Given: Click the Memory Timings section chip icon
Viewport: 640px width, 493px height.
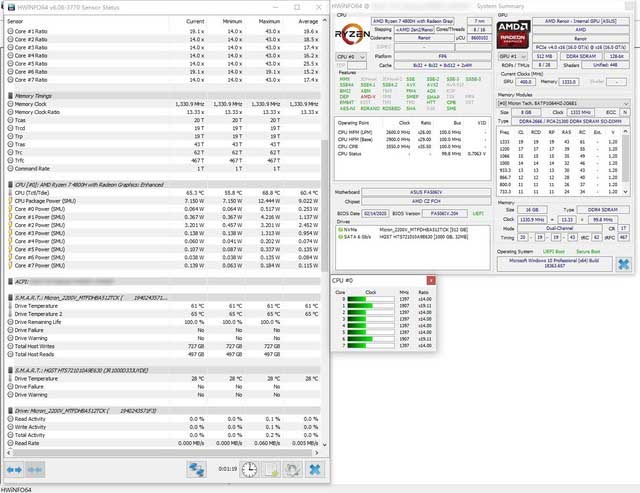Looking at the screenshot, I should 11,96.
